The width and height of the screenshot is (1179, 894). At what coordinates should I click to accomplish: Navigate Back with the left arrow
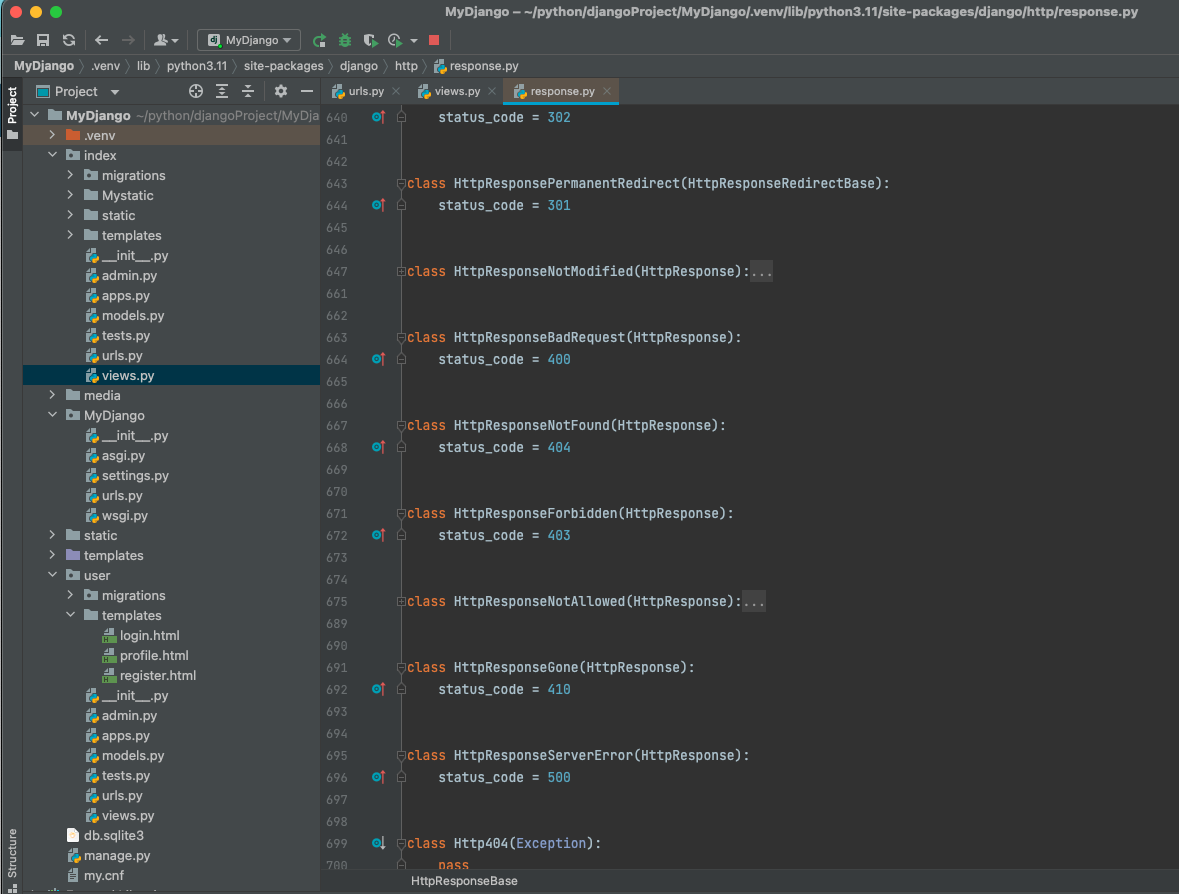(102, 40)
